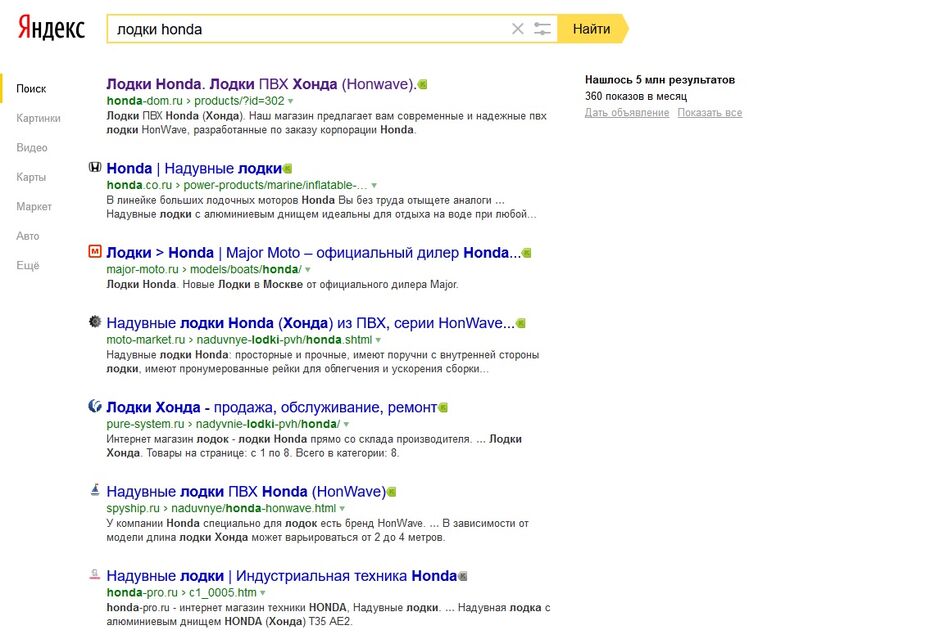Open the Карты tab
The width and height of the screenshot is (935, 639).
pos(31,177)
